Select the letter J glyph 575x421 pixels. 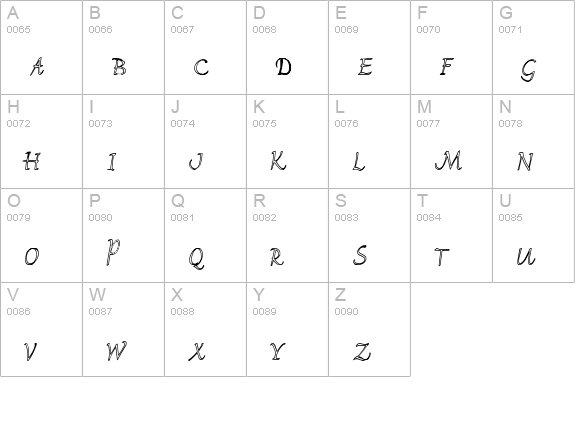click(196, 162)
